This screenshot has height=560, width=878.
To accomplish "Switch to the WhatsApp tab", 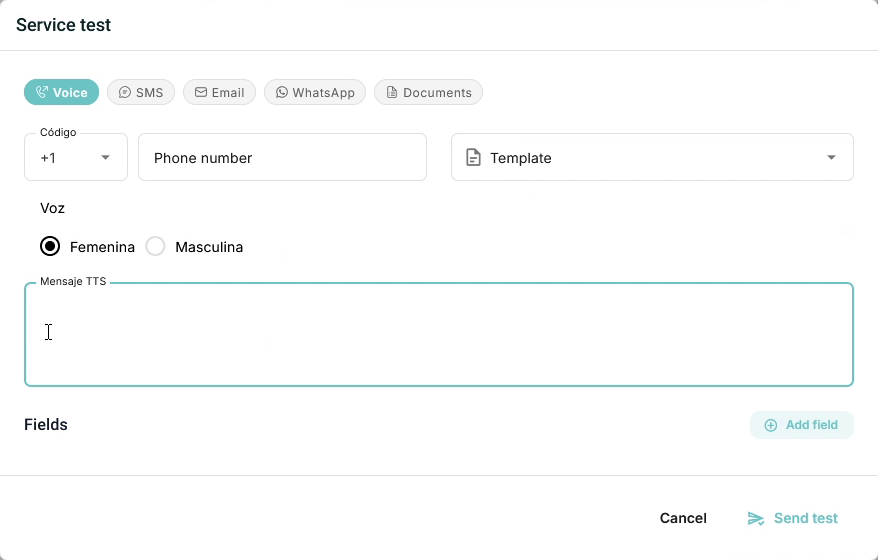I will pos(315,92).
